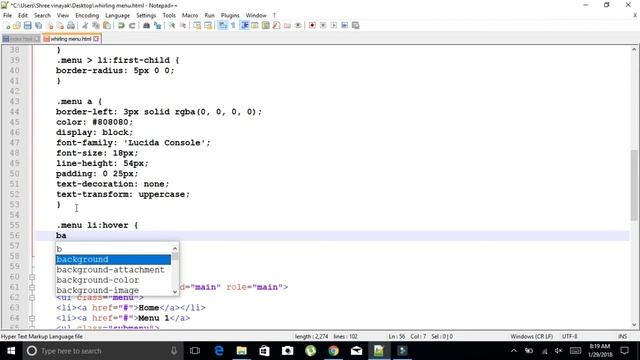Toggle the file monitoring eye icon
Viewport: 640px width, 360px height.
298,25
